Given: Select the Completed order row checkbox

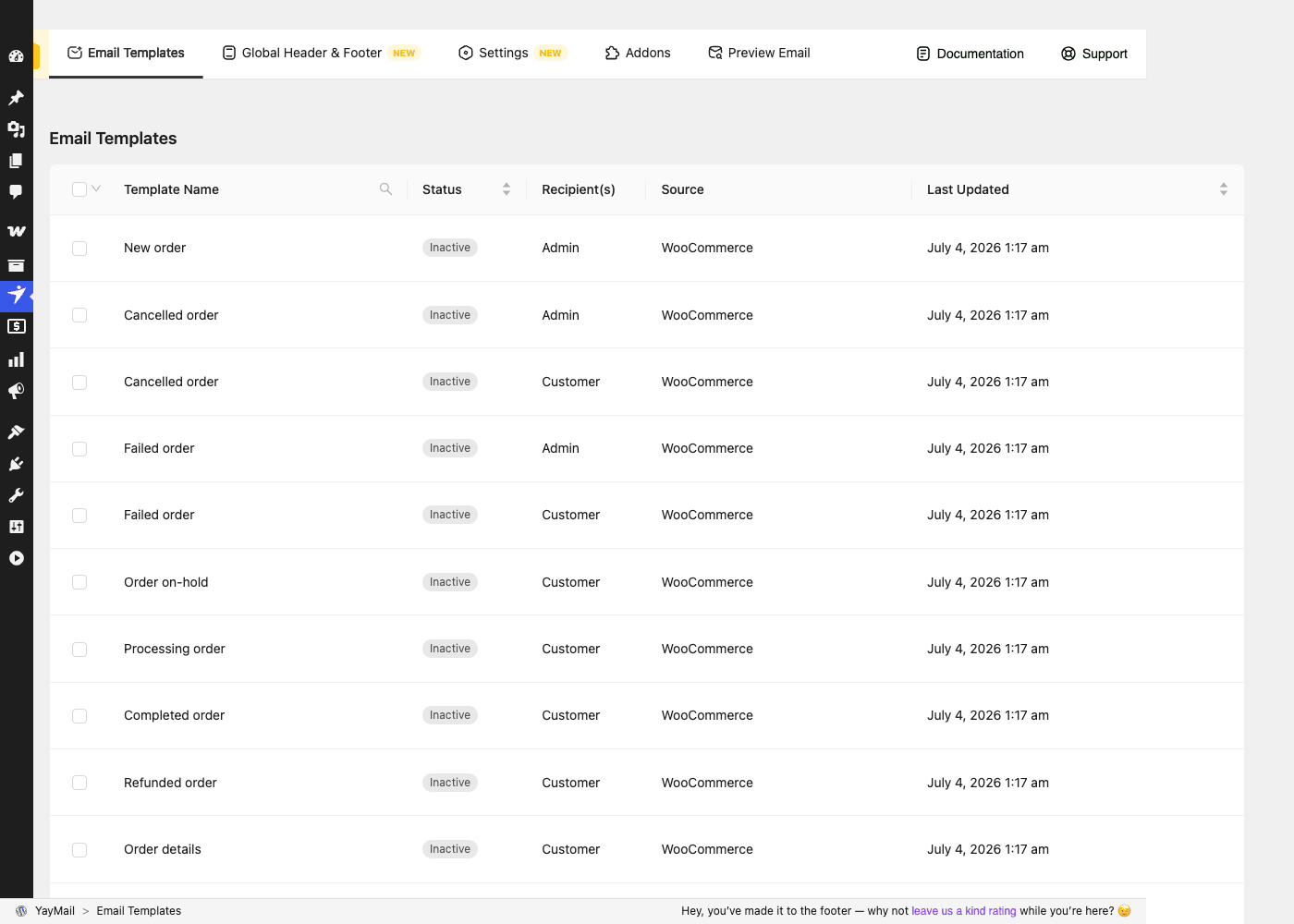Looking at the screenshot, I should 79,716.
